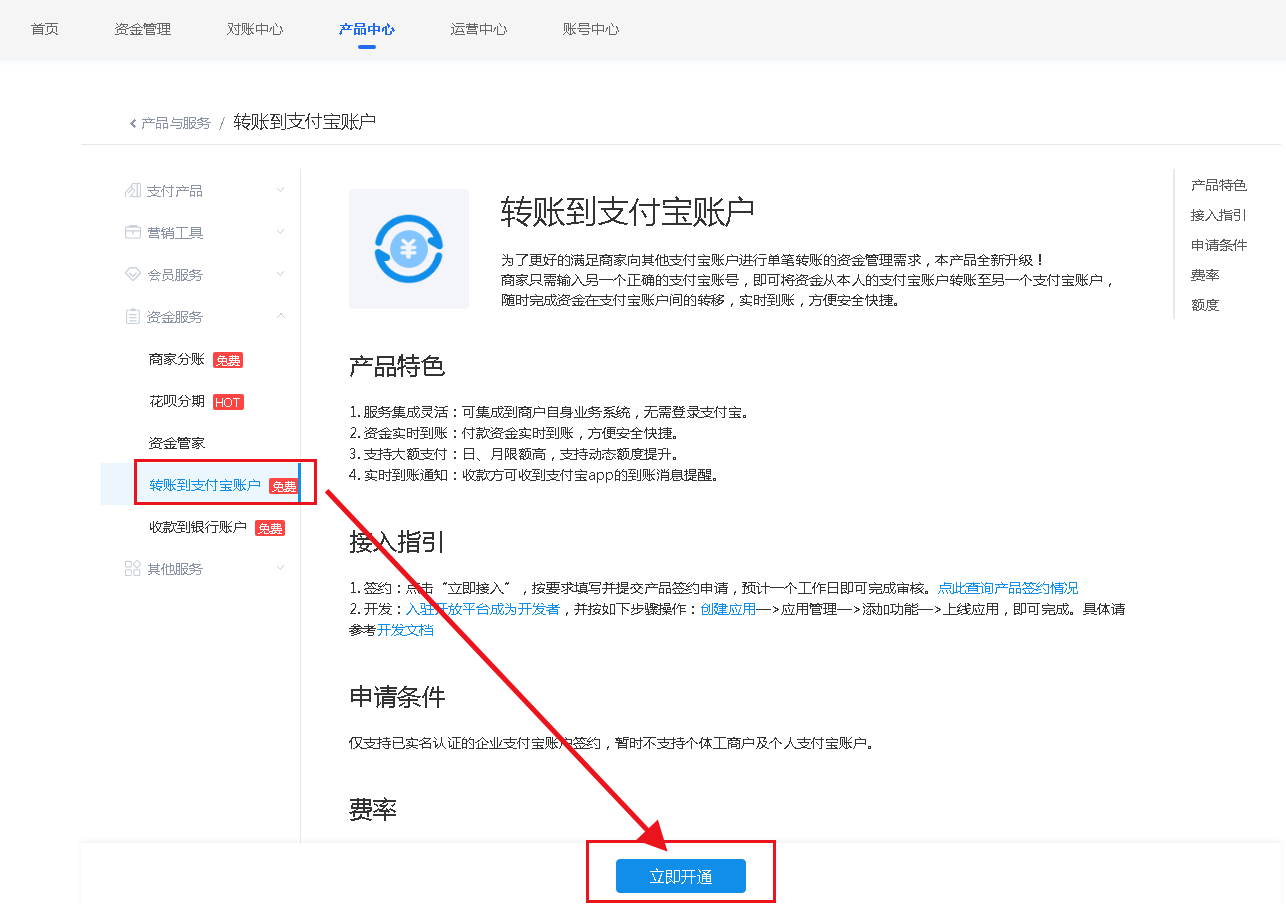The image size is (1286, 904).
Task: Click the 资金服务 clipboard icon
Action: (132, 317)
